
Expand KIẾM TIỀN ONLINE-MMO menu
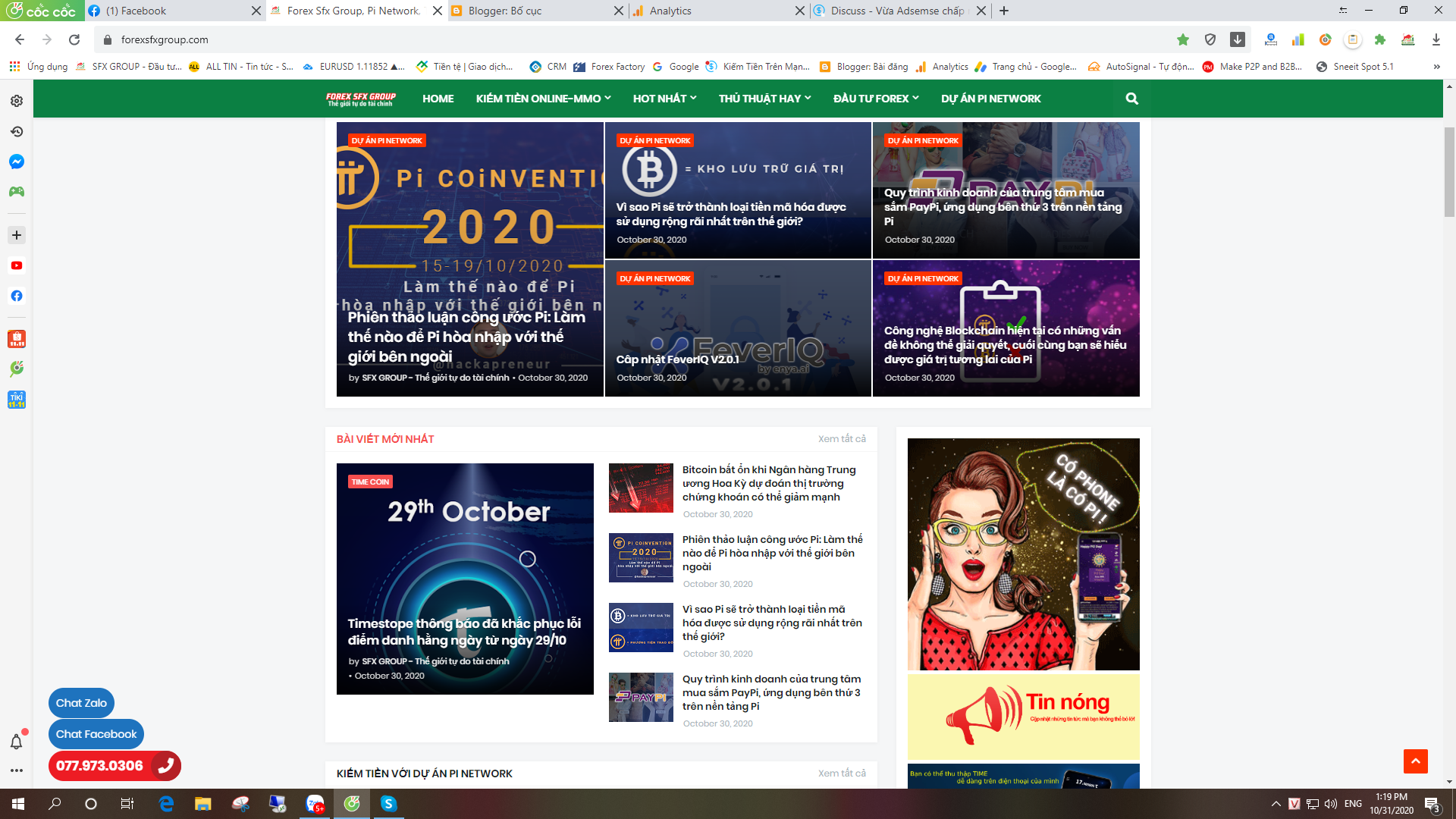coord(543,99)
